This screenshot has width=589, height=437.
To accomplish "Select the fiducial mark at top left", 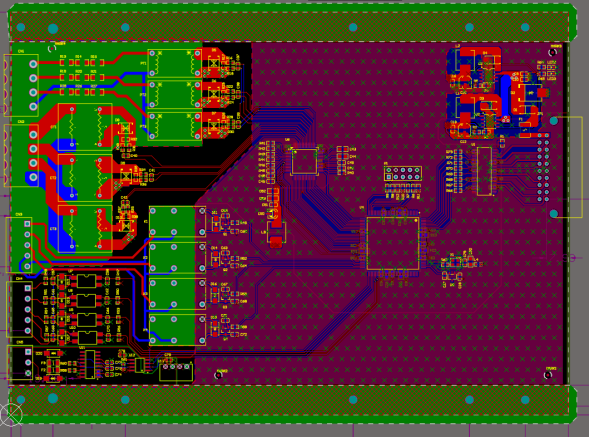I will pyautogui.click(x=52, y=48).
